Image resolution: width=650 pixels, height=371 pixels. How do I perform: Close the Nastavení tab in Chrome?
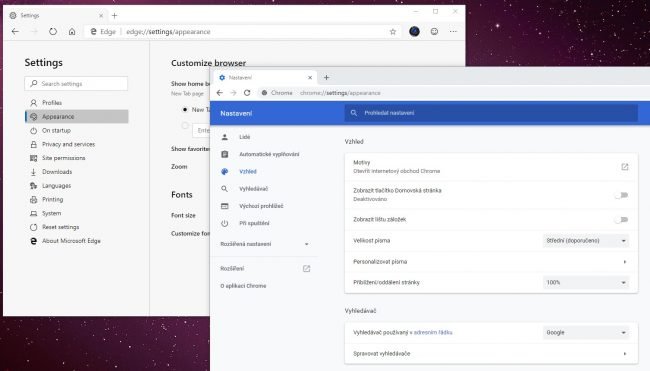(310, 78)
